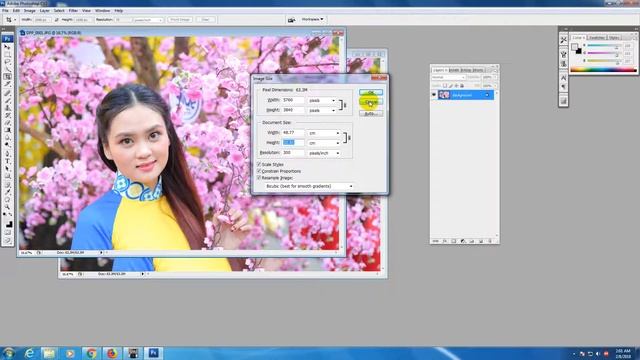Uncheck Scale Styles checkbox
Screen dimensions: 640x360
[x=259, y=164]
